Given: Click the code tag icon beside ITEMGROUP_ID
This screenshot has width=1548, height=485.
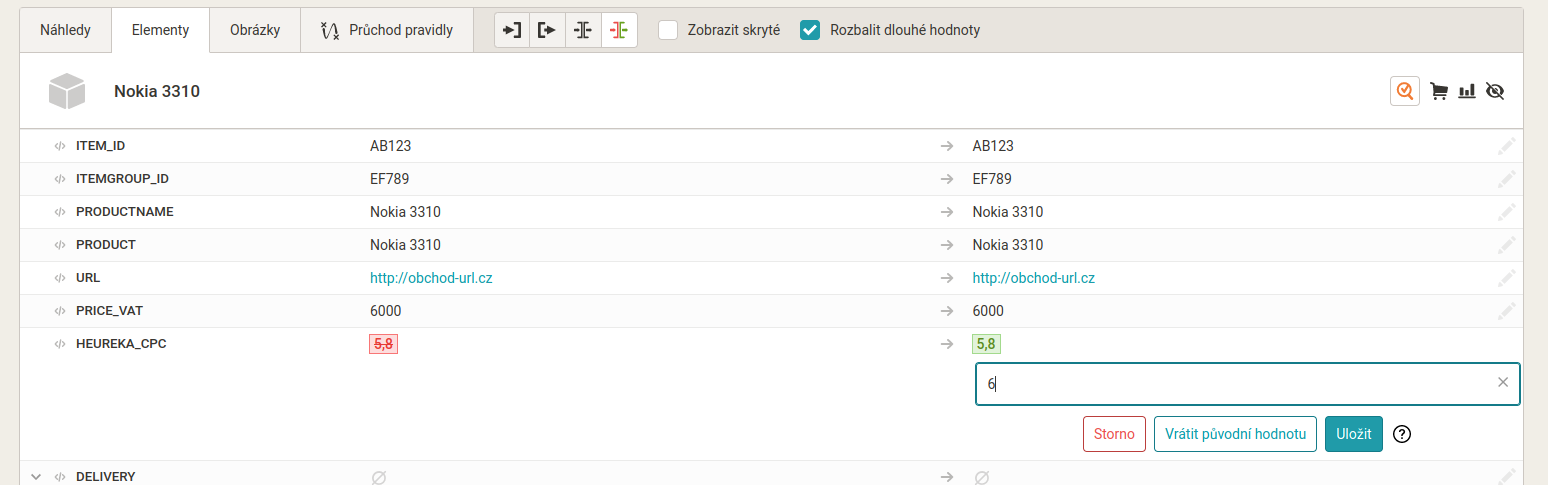Looking at the screenshot, I should (x=60, y=179).
